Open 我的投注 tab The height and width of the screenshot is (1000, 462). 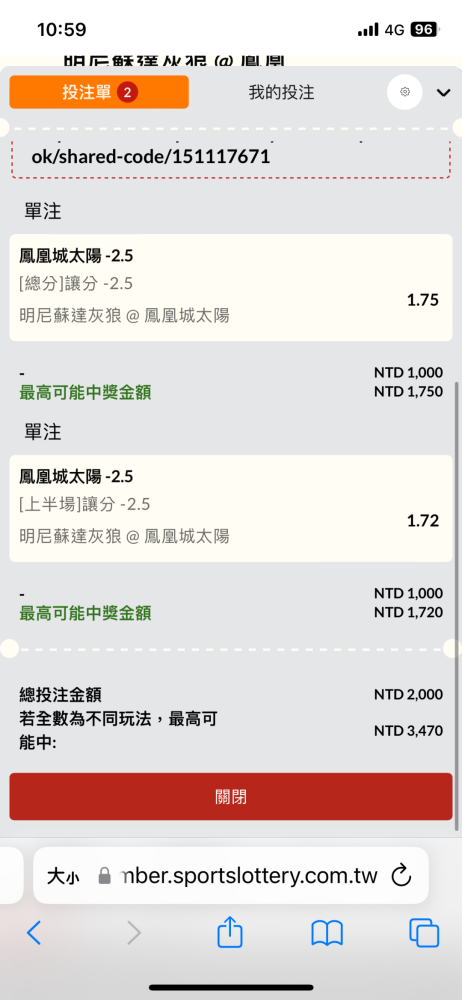(x=281, y=92)
